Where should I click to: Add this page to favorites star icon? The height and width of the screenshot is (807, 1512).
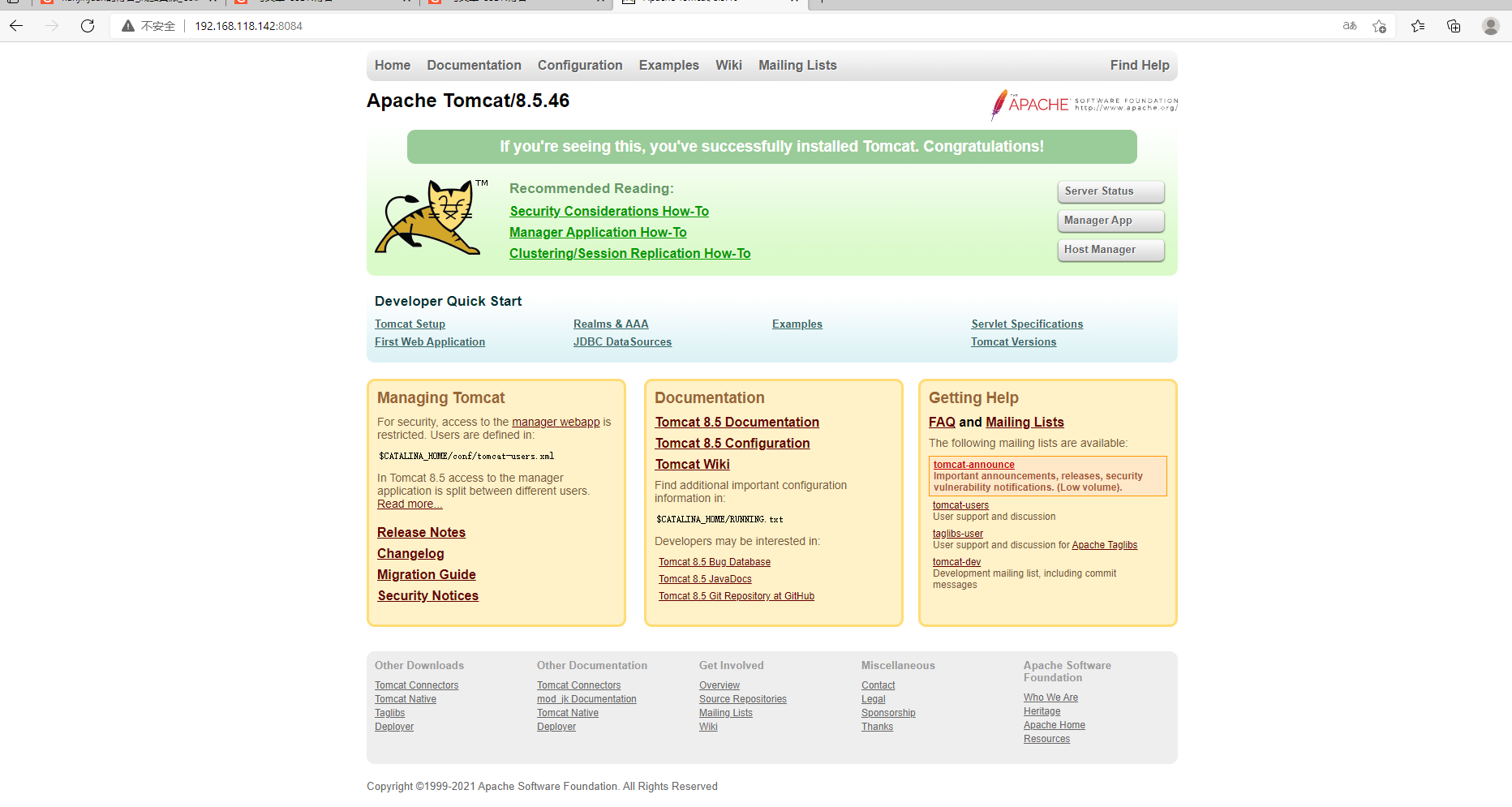(x=1379, y=26)
